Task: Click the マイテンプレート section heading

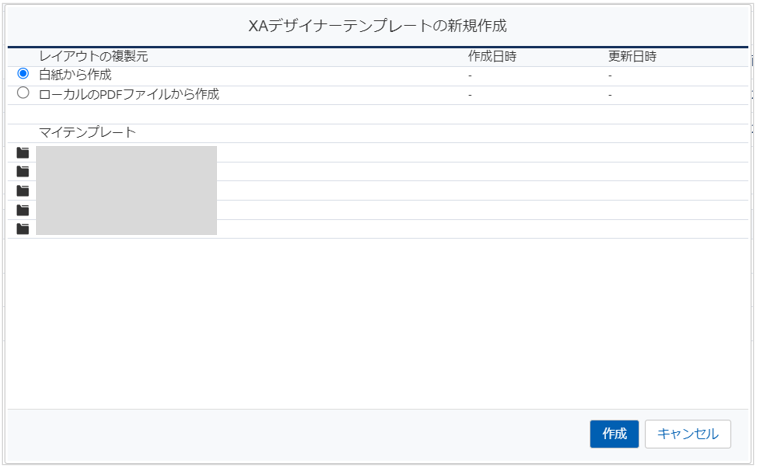Action: tap(87, 132)
